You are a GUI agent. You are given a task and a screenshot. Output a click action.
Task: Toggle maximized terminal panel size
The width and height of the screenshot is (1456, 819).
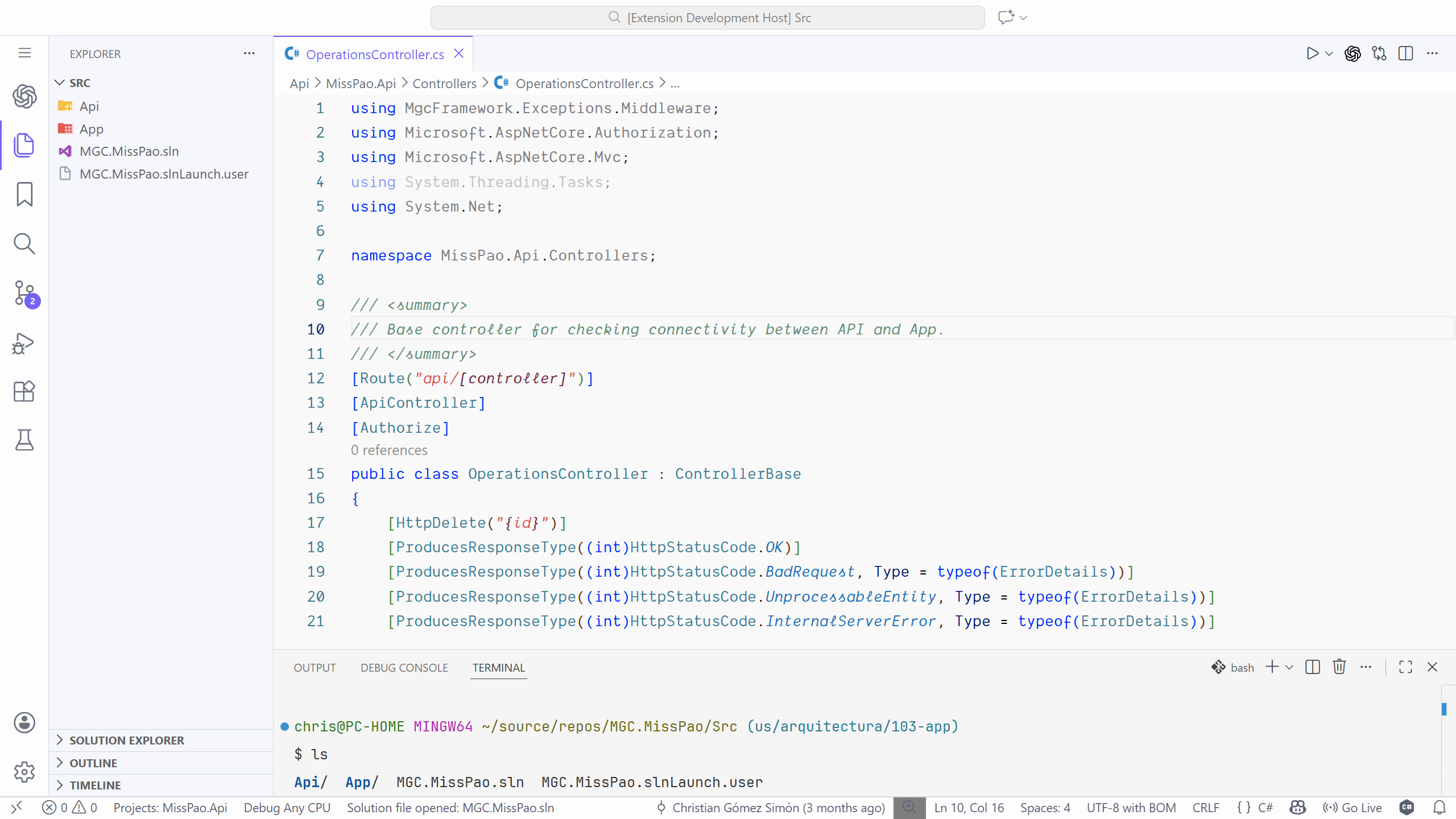pyautogui.click(x=1405, y=667)
